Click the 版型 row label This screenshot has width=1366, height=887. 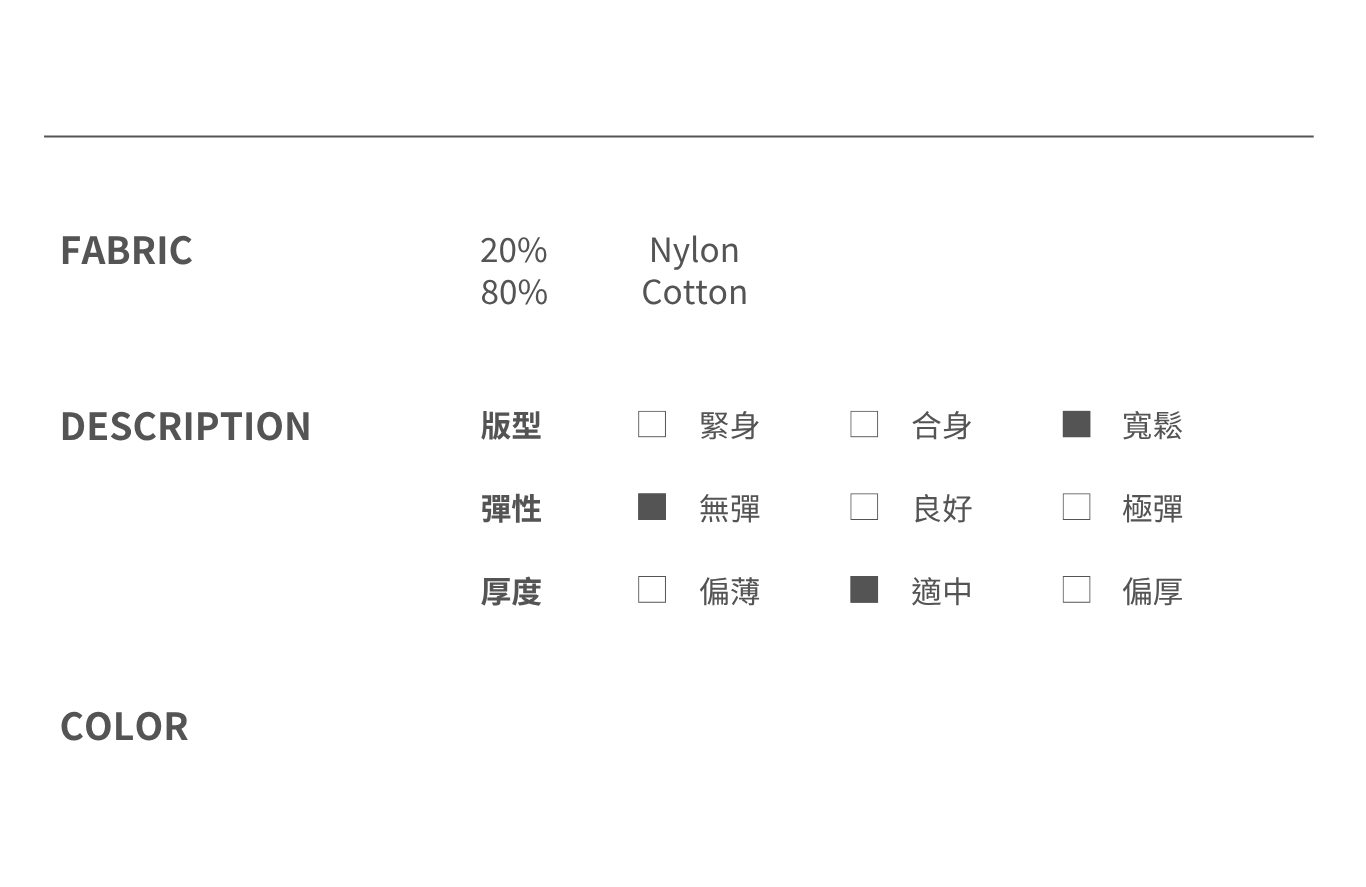tap(511, 426)
